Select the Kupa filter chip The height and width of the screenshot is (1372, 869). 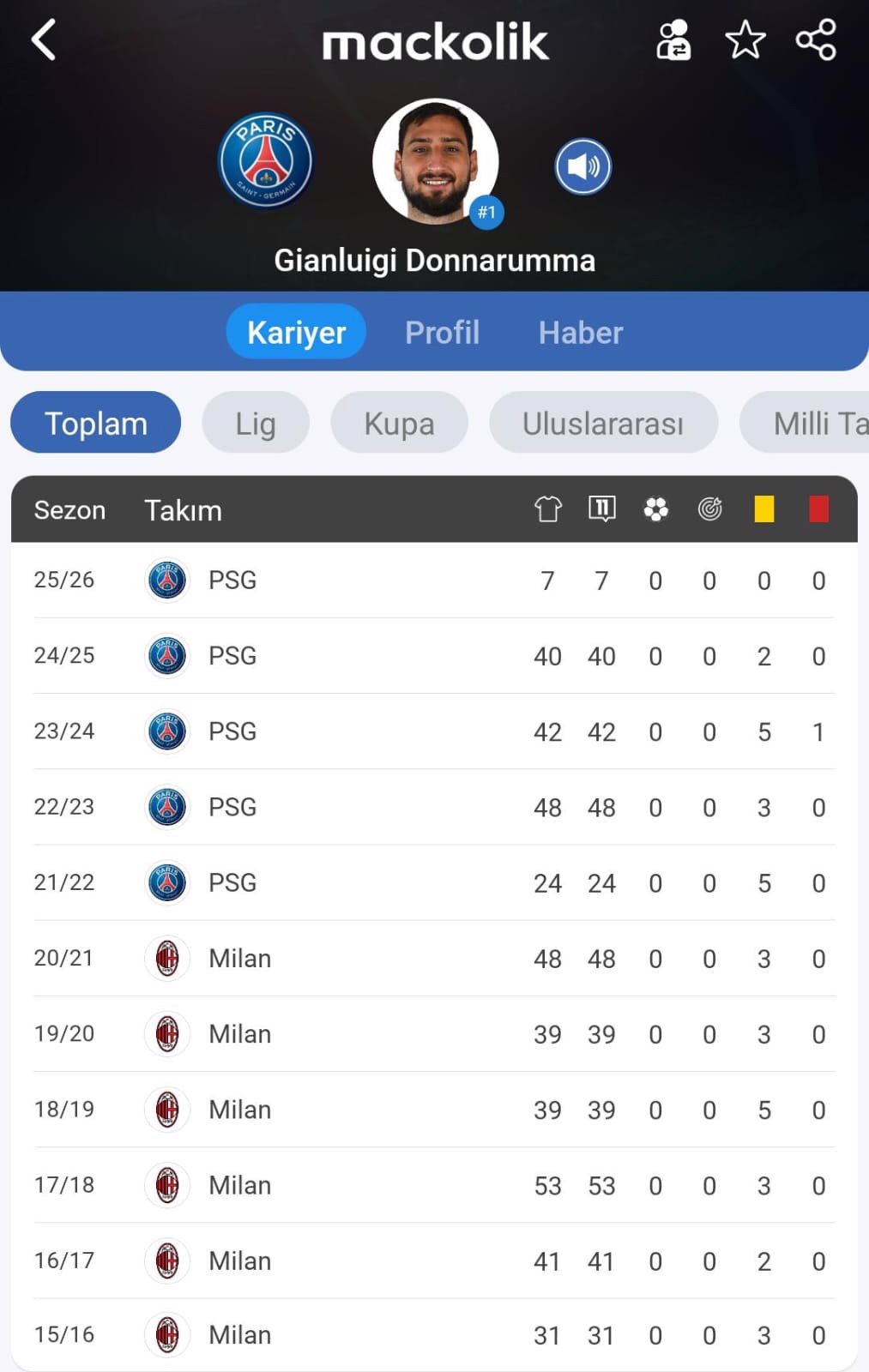tap(400, 423)
